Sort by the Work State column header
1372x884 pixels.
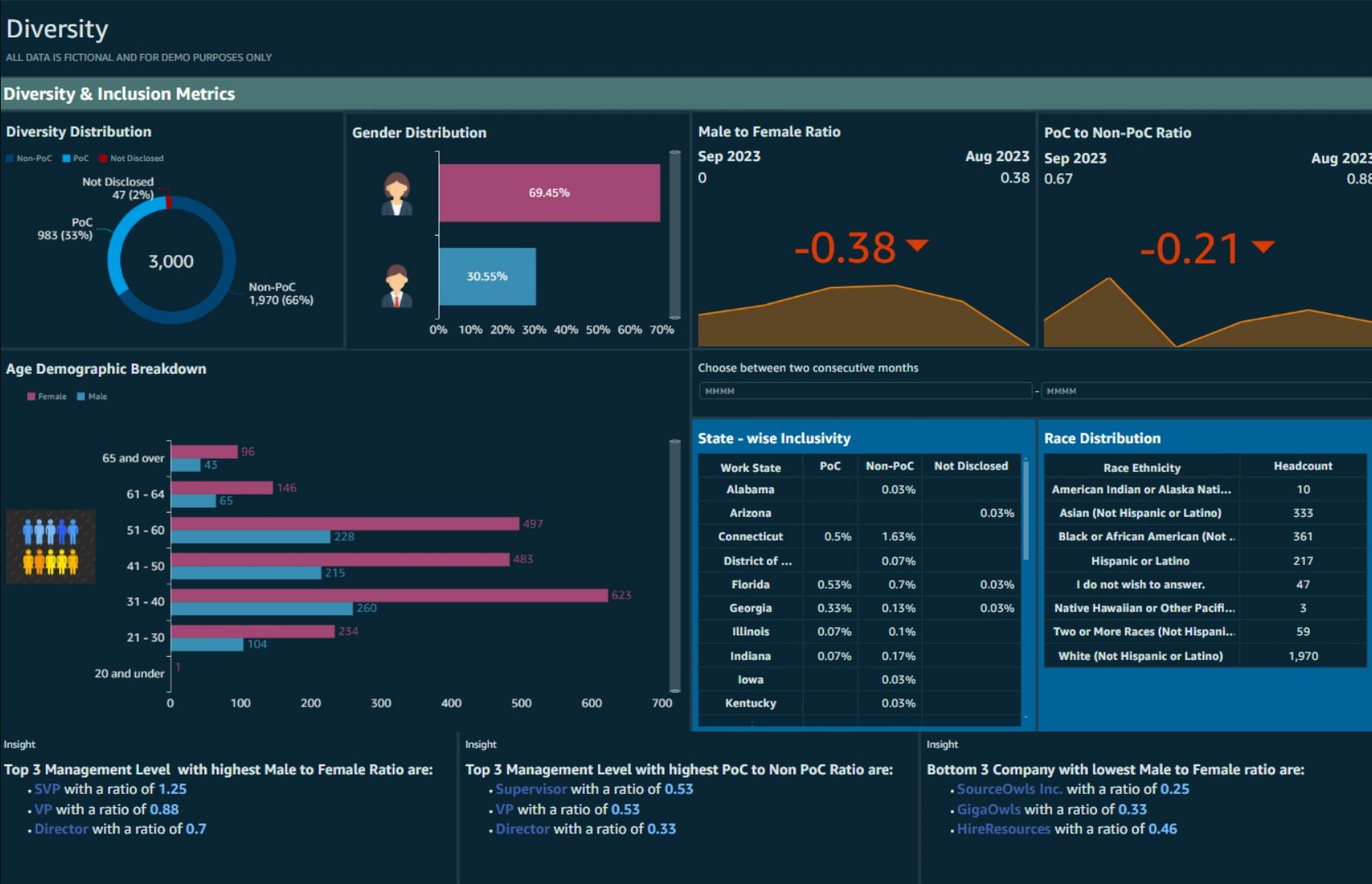750,468
